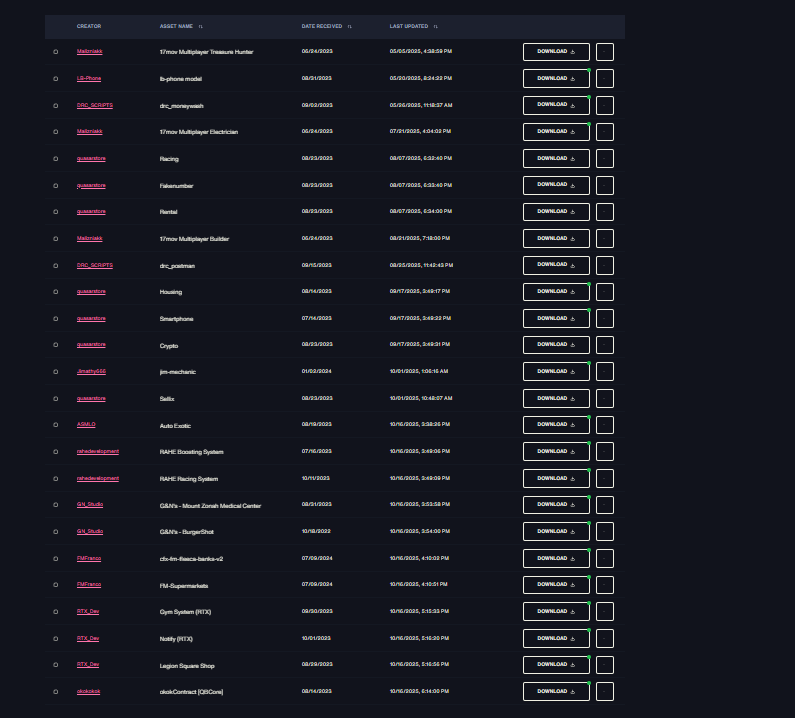The height and width of the screenshot is (718, 795).
Task: Sort by Last Updated arrows icon
Action: click(x=436, y=26)
